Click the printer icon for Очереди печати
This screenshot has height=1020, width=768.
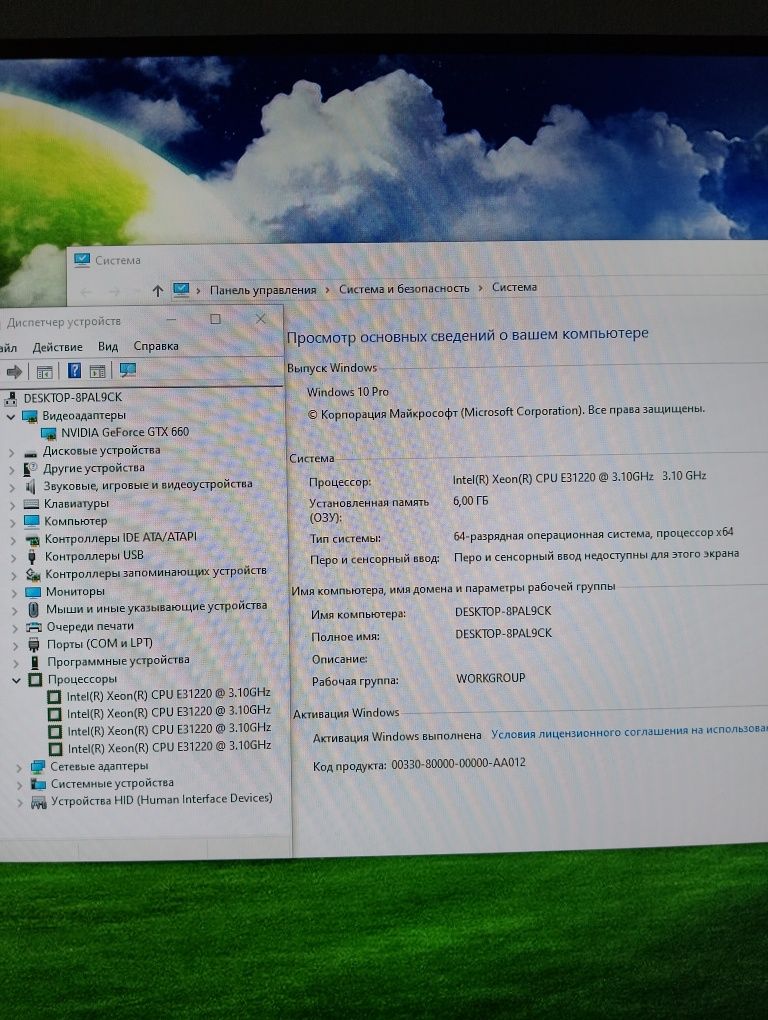(34, 627)
